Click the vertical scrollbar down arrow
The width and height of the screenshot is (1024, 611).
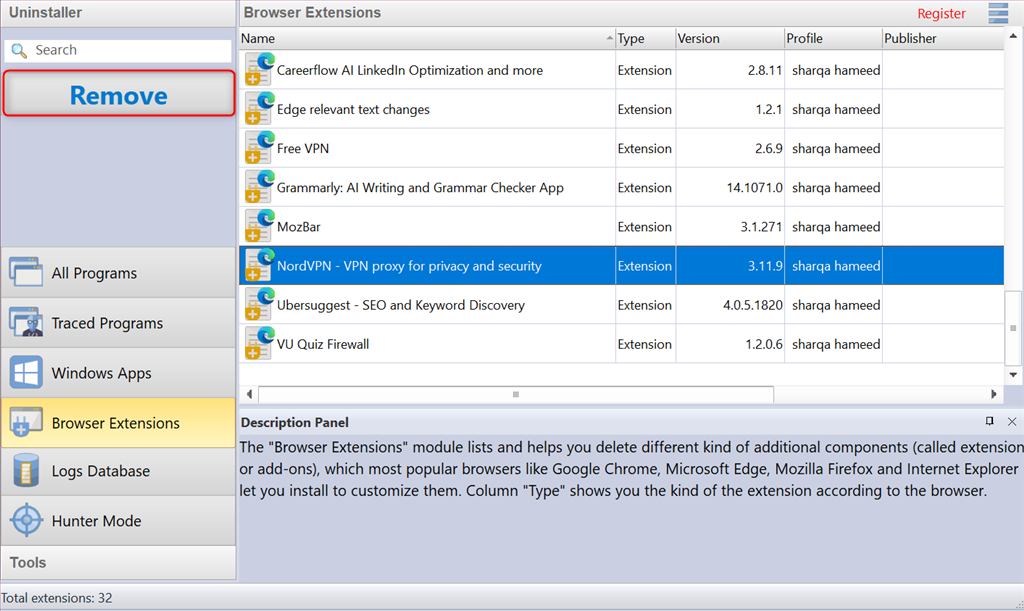[1013, 375]
